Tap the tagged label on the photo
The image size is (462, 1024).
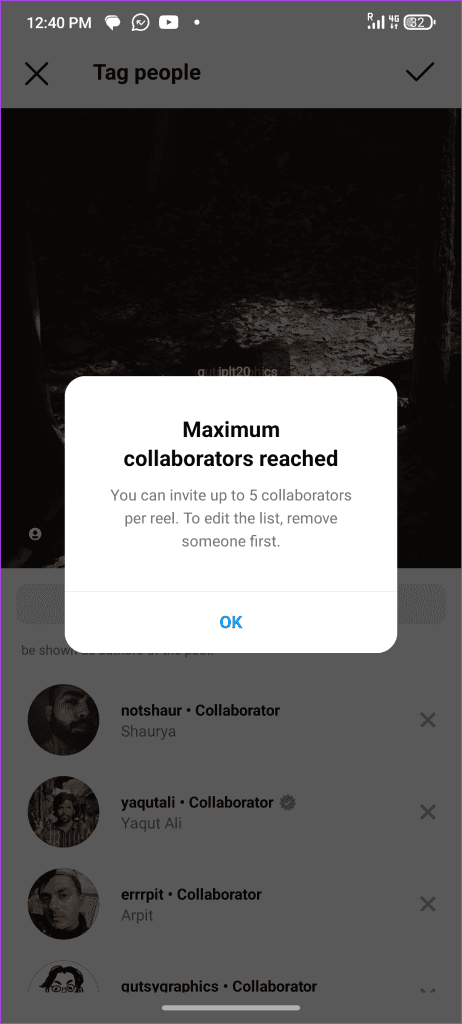coord(237,372)
